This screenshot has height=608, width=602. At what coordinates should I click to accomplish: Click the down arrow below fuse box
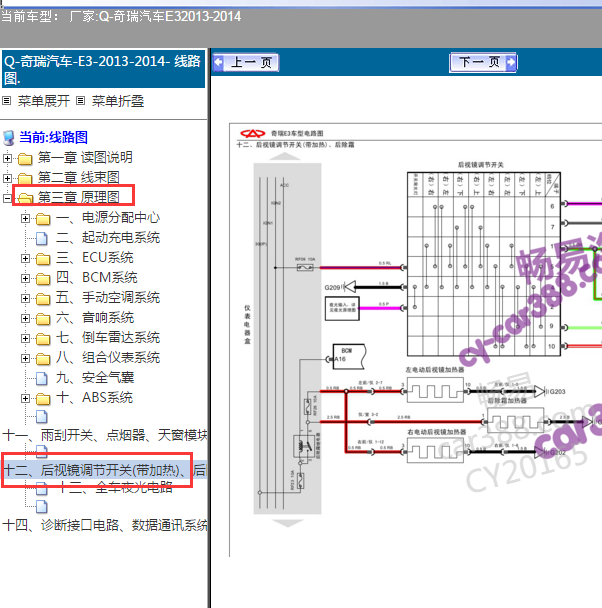coord(288,523)
